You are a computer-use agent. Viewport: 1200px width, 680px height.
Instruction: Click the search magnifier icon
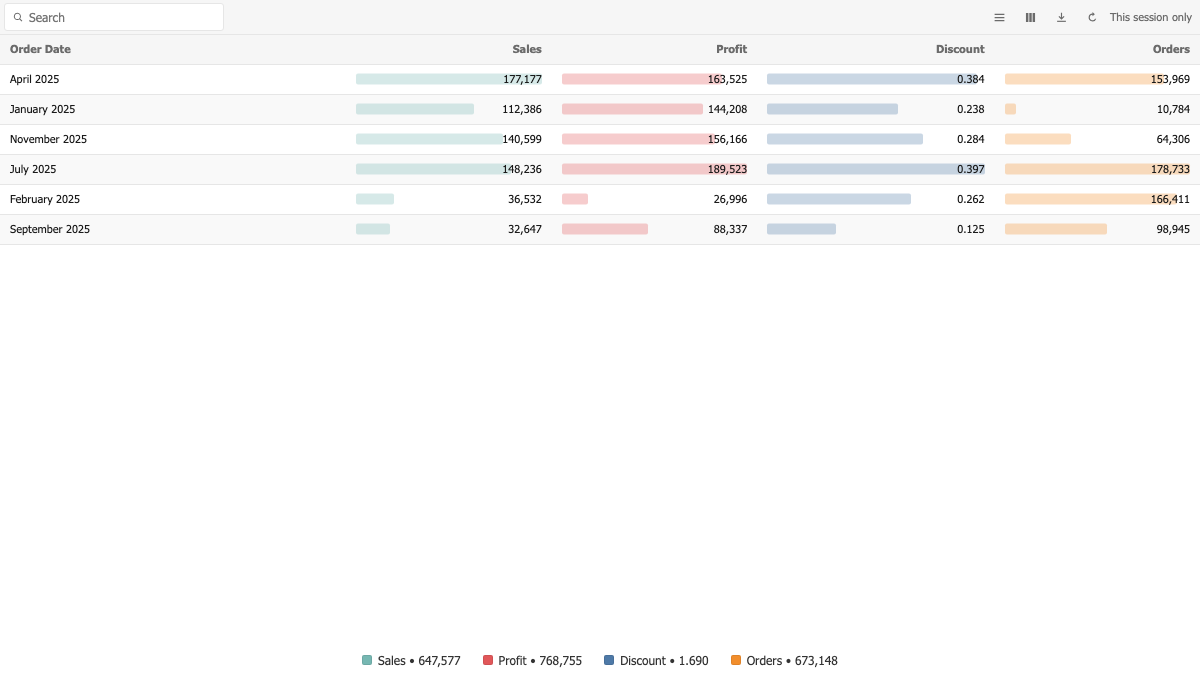pos(18,17)
